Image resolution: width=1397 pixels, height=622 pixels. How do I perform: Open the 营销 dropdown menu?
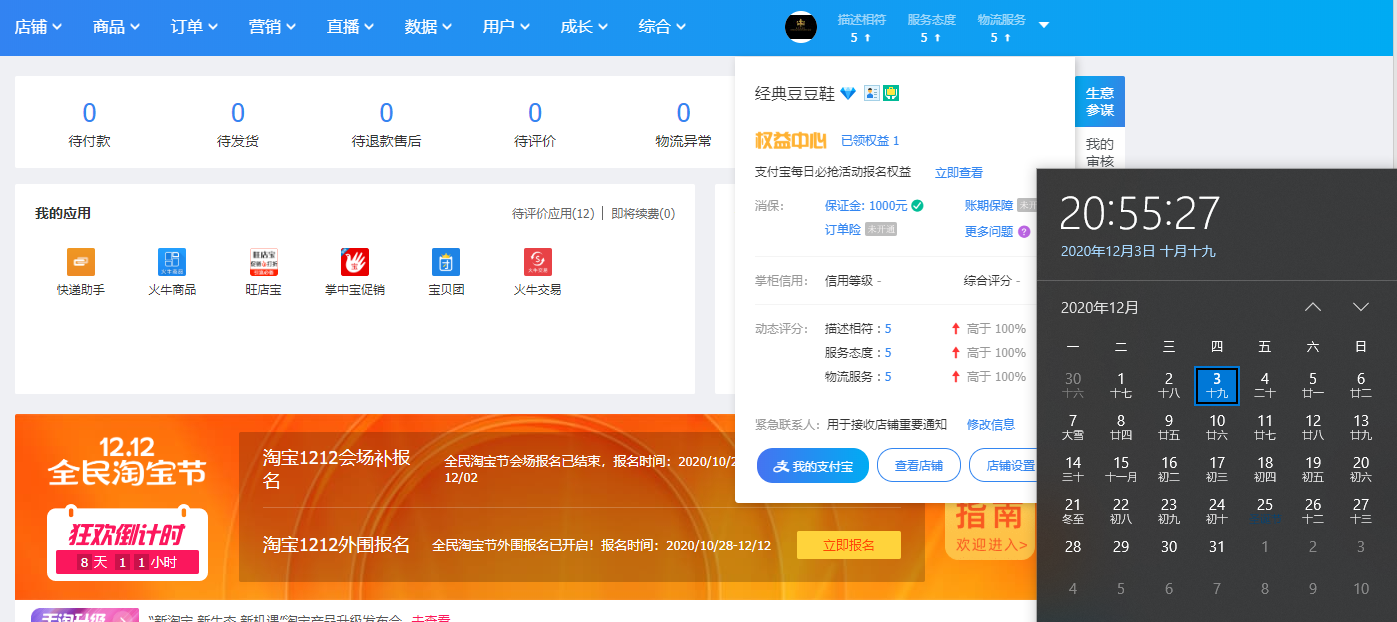273,27
